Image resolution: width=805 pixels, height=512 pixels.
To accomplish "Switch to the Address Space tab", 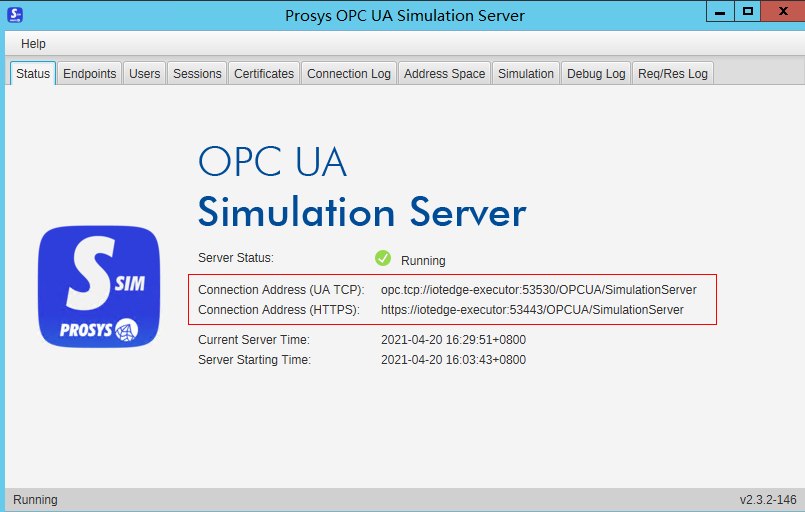I will [x=445, y=73].
